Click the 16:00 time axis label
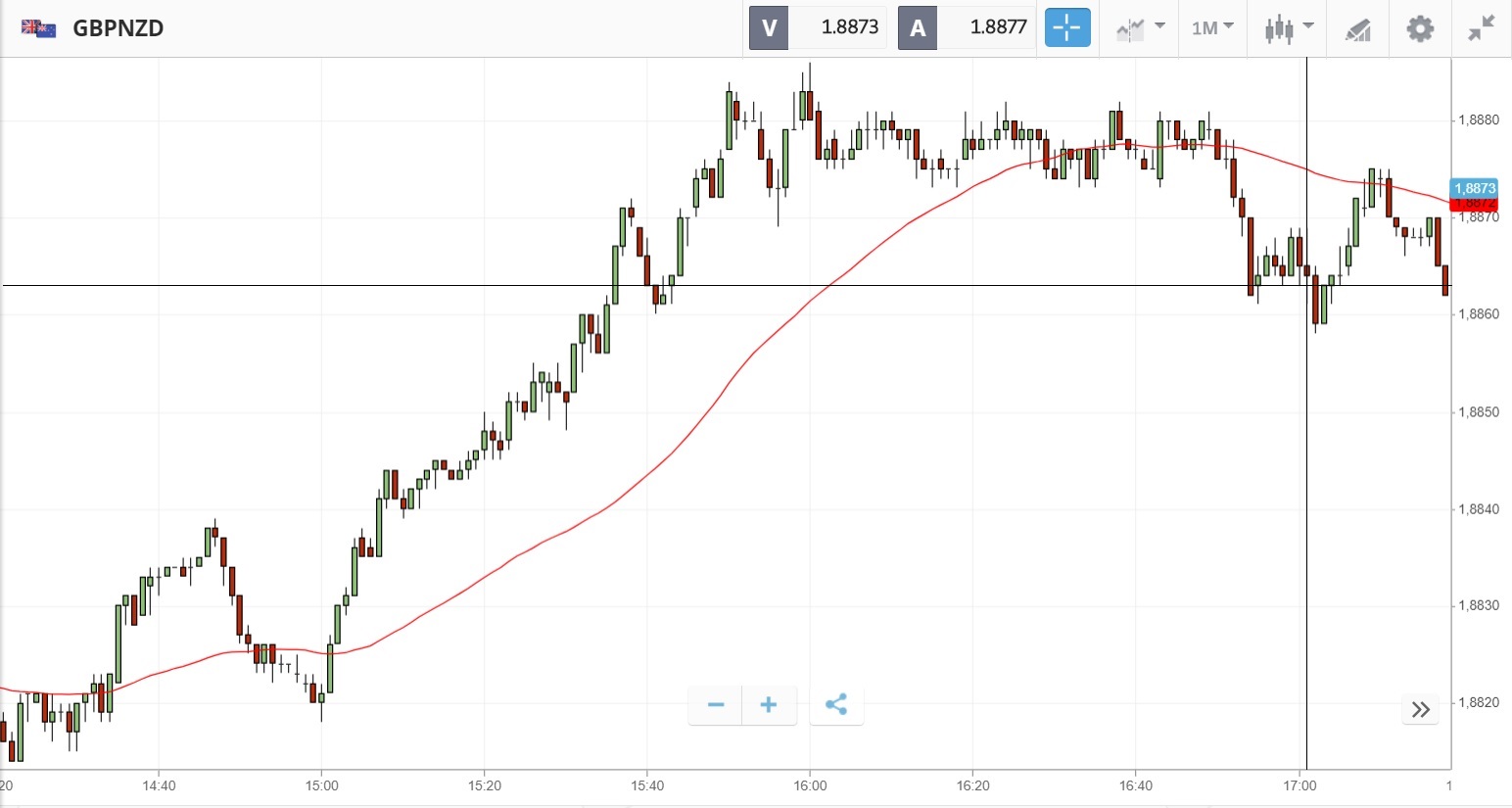The height and width of the screenshot is (808, 1512). point(810,785)
